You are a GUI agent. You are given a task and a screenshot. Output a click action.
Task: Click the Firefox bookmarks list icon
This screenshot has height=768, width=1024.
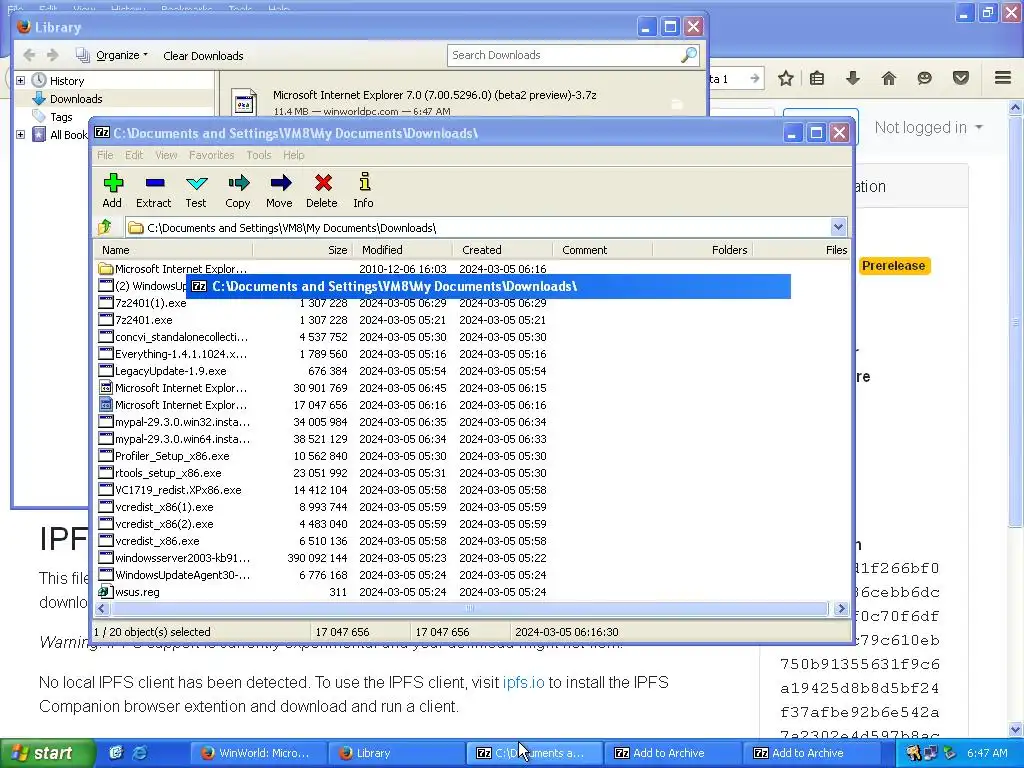[x=817, y=78]
